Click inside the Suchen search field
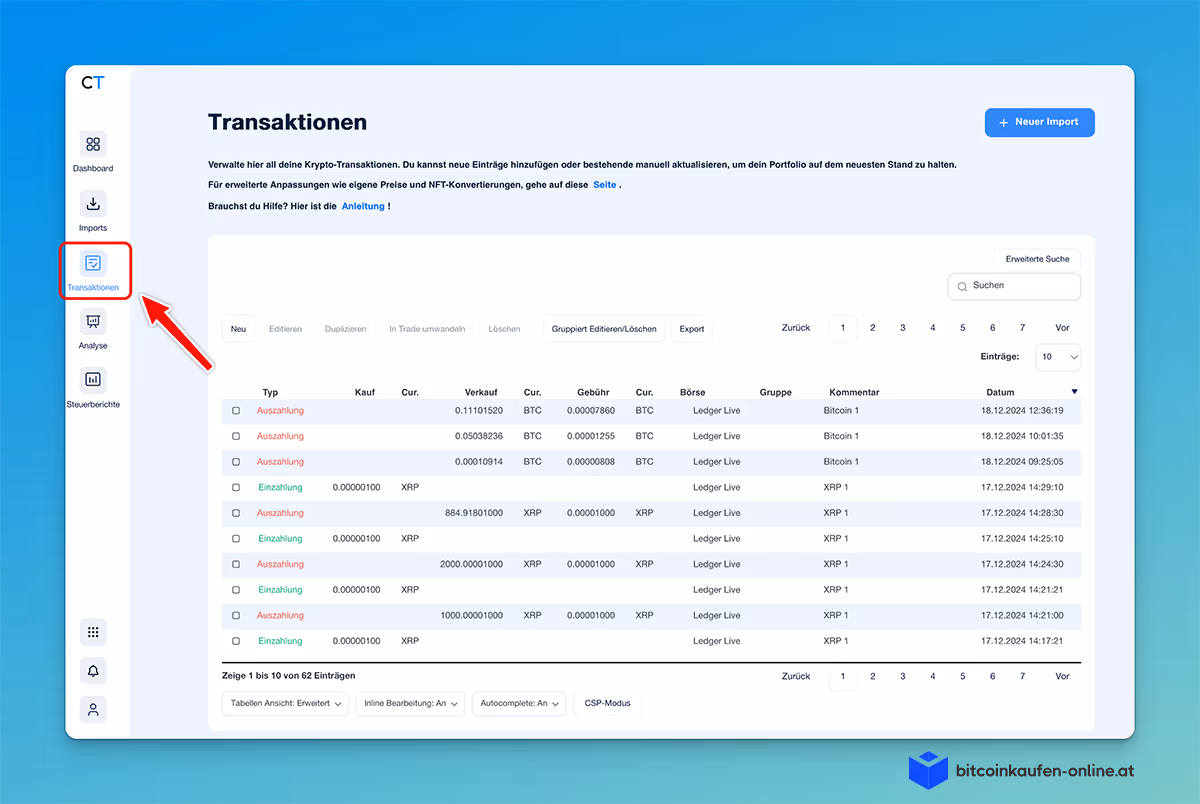Image resolution: width=1200 pixels, height=804 pixels. pos(1013,286)
